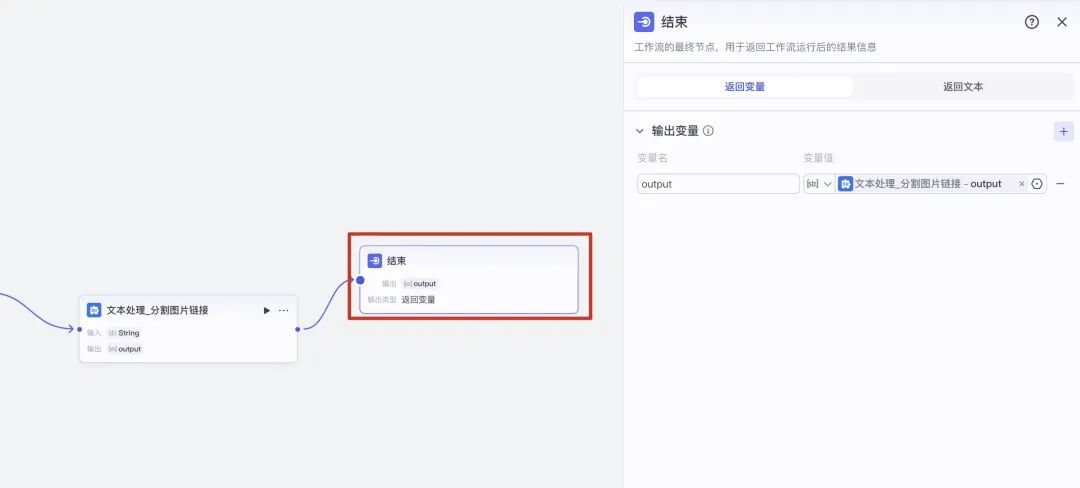The image size is (1080, 488).
Task: Click the info icon beside 输出变量
Action: coord(708,131)
